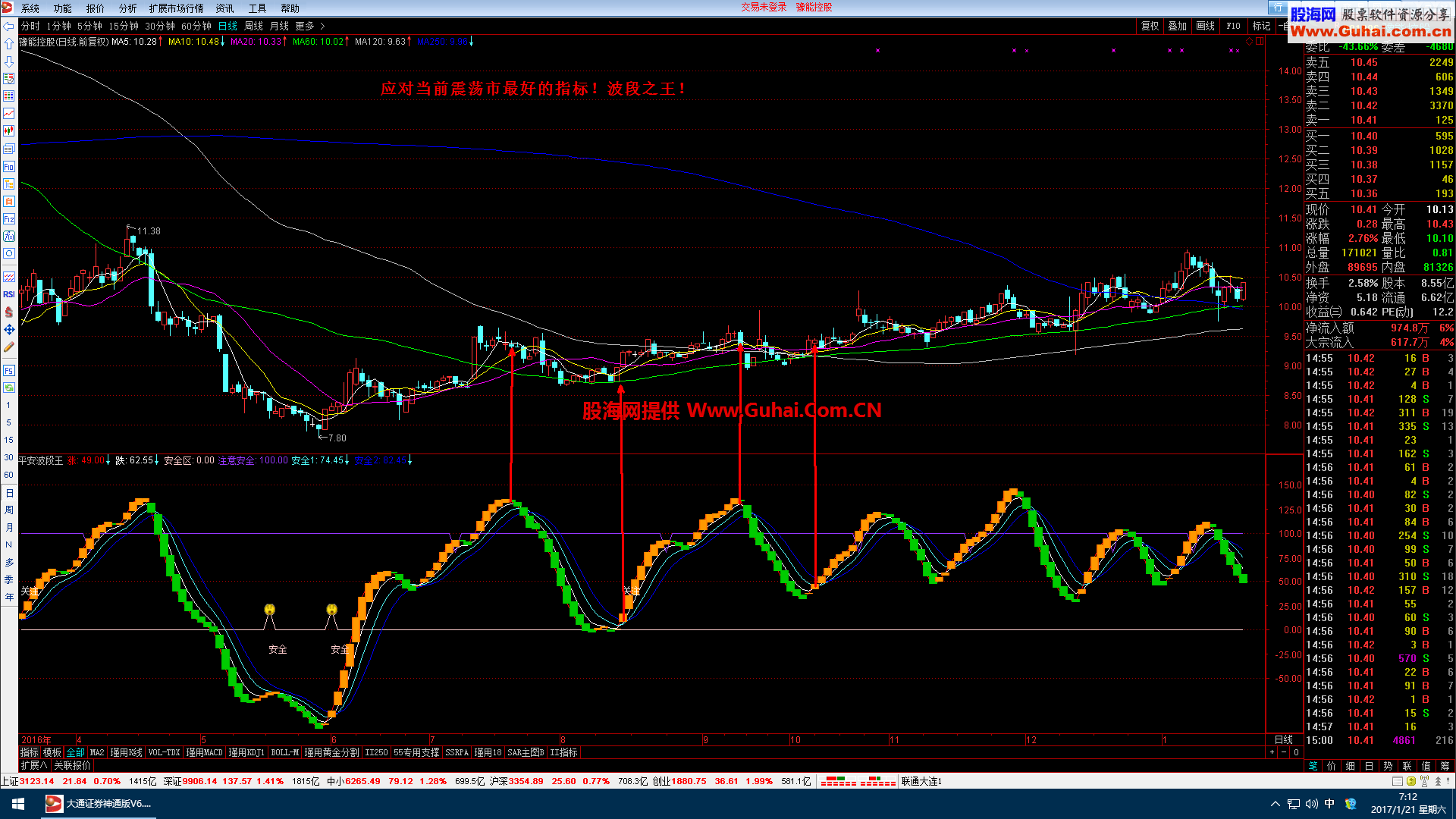Toggle the 年 year period button in sidebar

(x=8, y=598)
